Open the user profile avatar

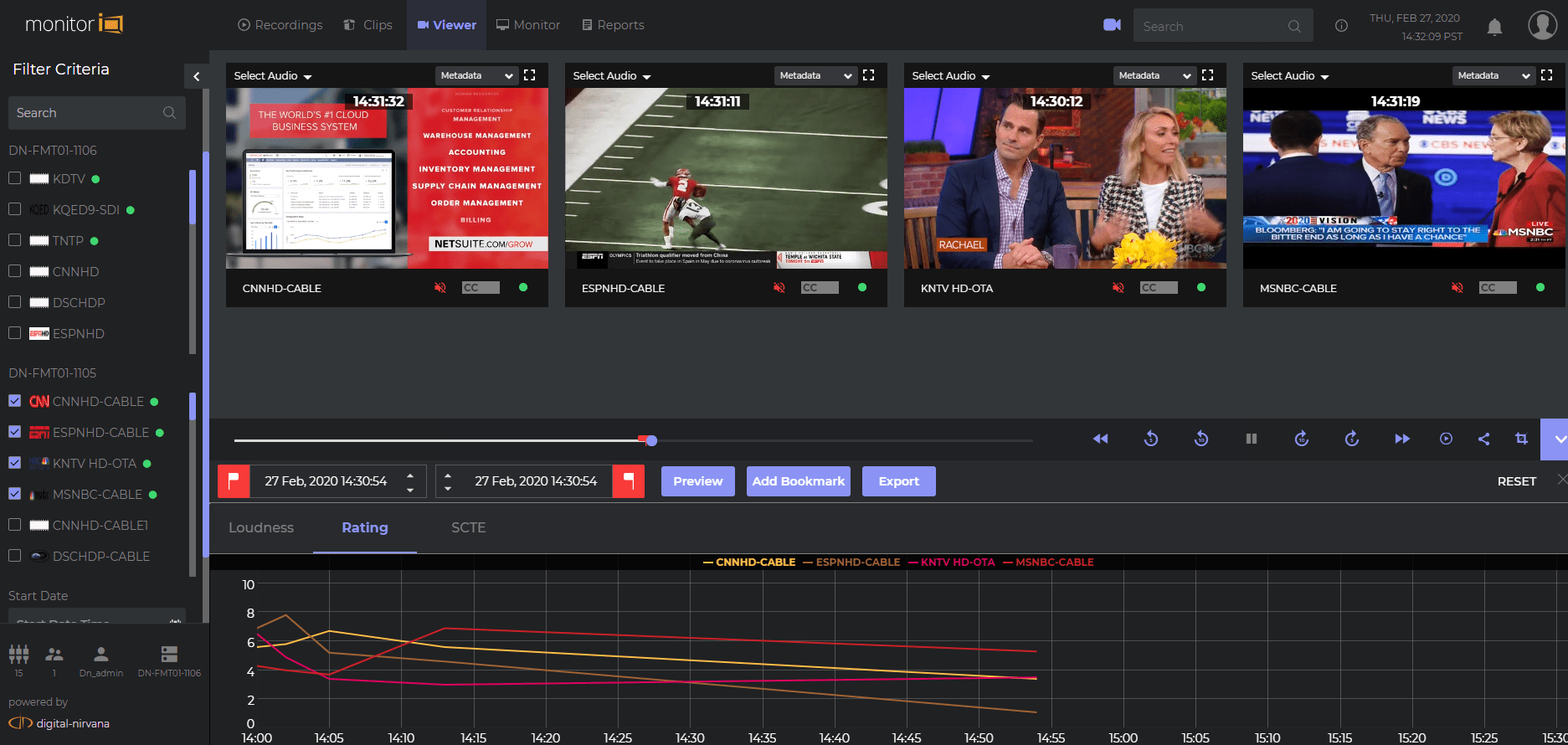click(1542, 25)
